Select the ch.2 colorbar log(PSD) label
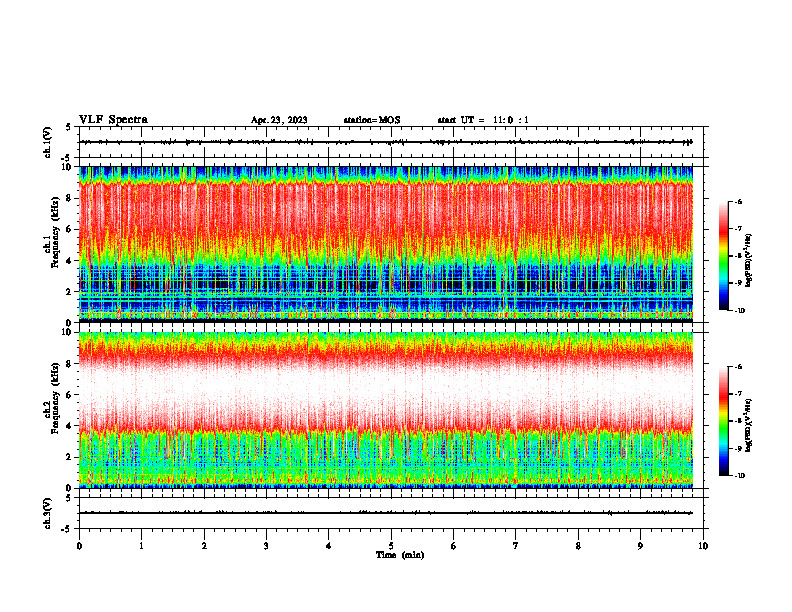 tap(749, 425)
